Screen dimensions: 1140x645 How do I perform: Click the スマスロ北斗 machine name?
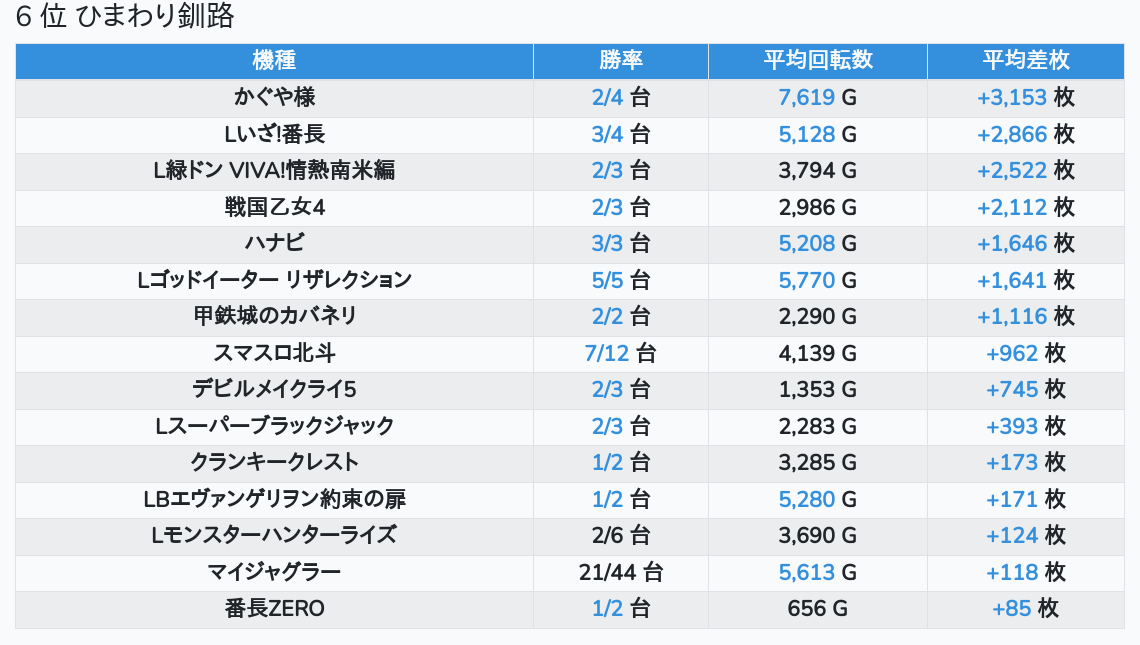274,353
